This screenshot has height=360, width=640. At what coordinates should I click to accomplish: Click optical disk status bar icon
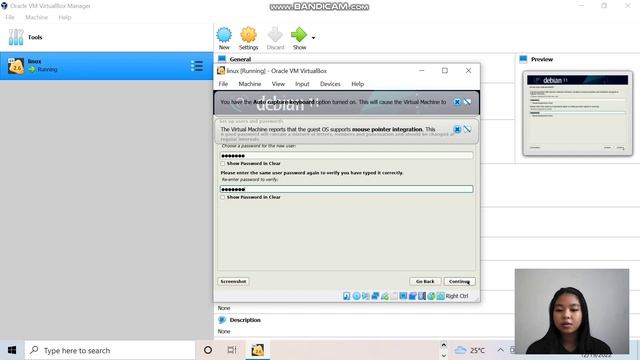tap(356, 296)
